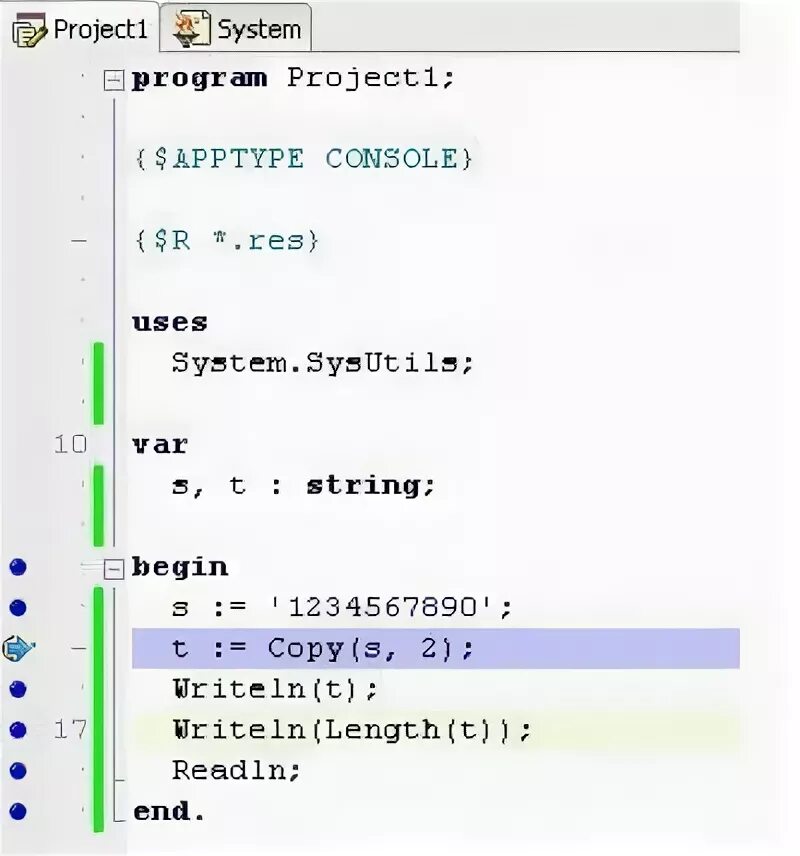Switch to the System editor tab
The width and height of the screenshot is (800, 856).
tap(258, 30)
